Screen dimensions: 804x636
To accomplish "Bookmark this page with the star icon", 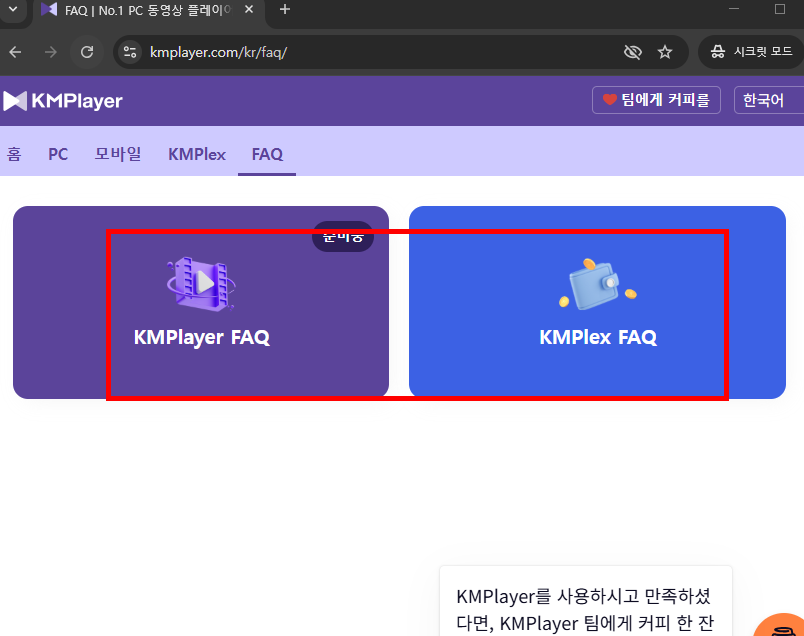I will [x=665, y=52].
